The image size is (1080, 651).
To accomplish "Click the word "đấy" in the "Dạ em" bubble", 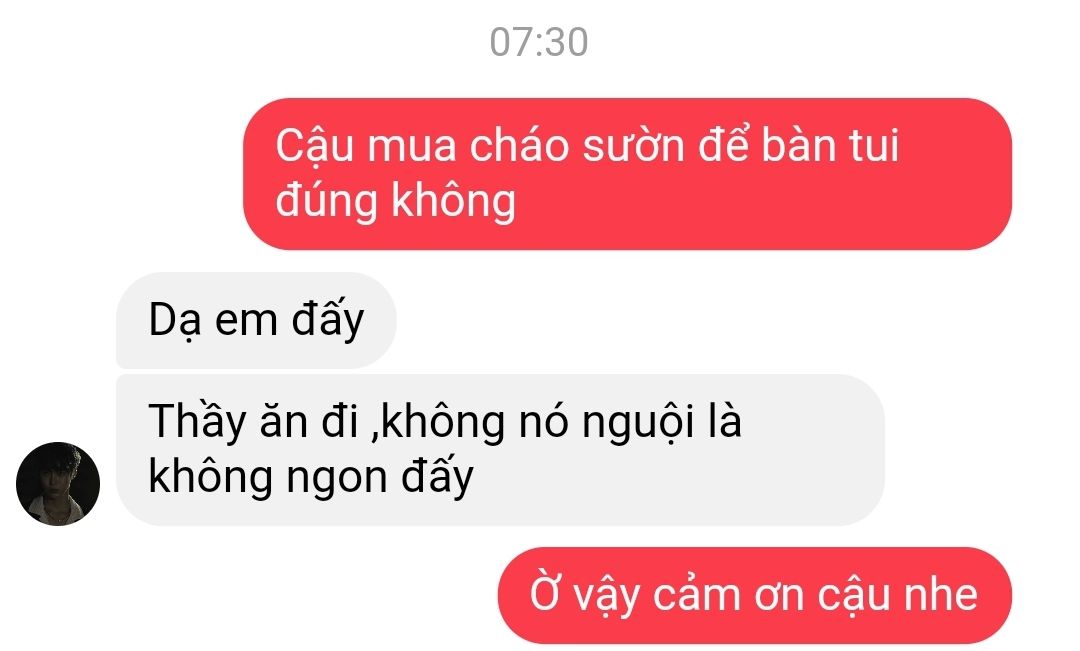I will [328, 320].
